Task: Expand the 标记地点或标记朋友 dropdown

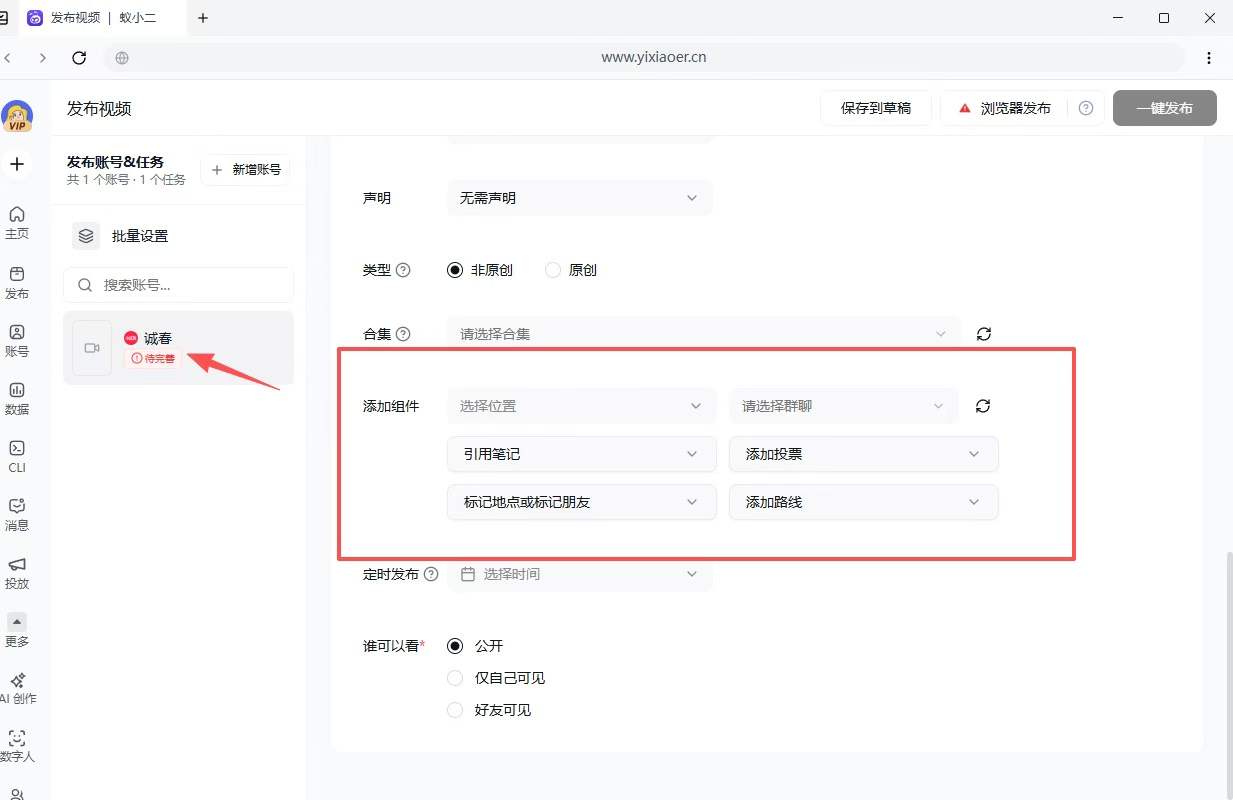Action: pyautogui.click(x=582, y=502)
